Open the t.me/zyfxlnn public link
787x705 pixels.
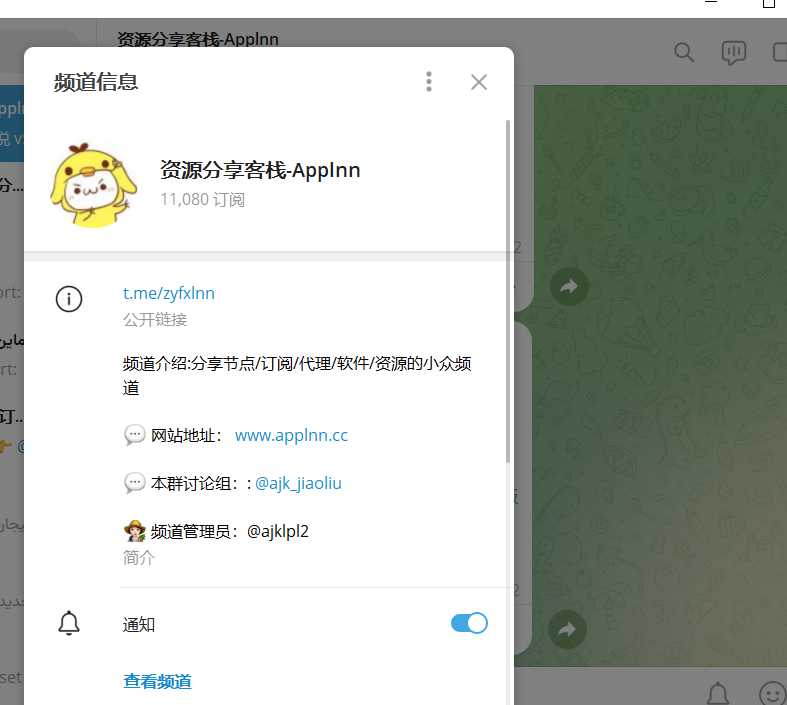pyautogui.click(x=169, y=293)
